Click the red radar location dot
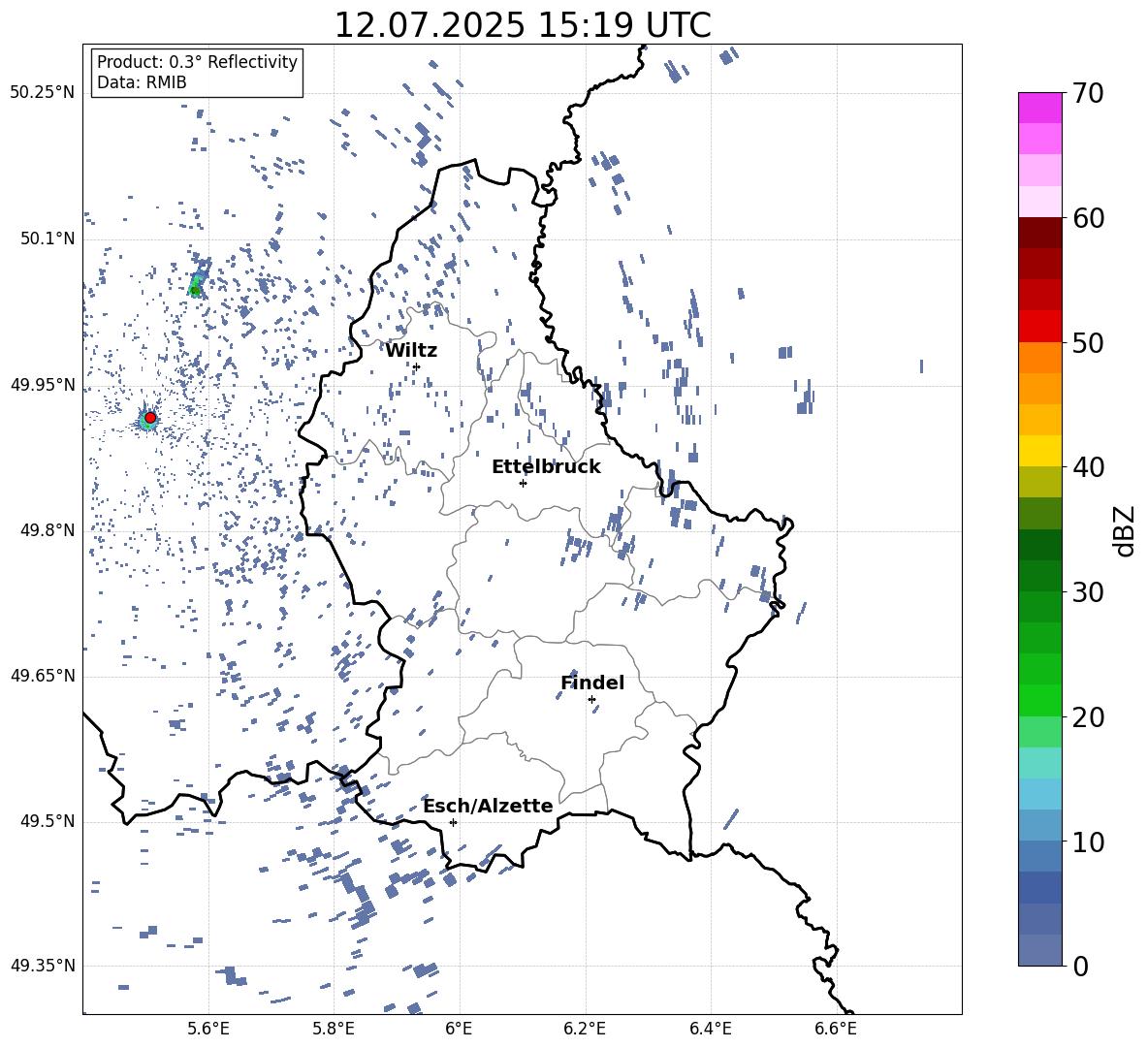Image resolution: width=1148 pixels, height=1048 pixels. coord(150,418)
